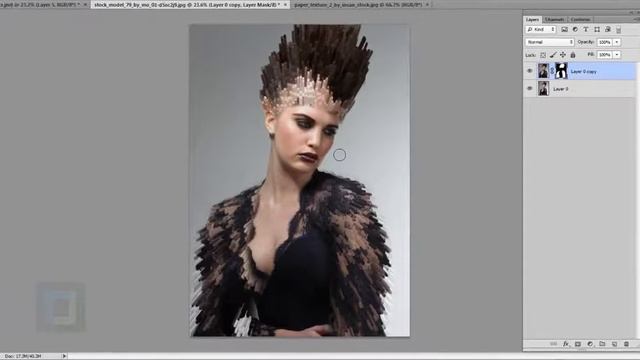Add a layer style fx icon

(566, 344)
